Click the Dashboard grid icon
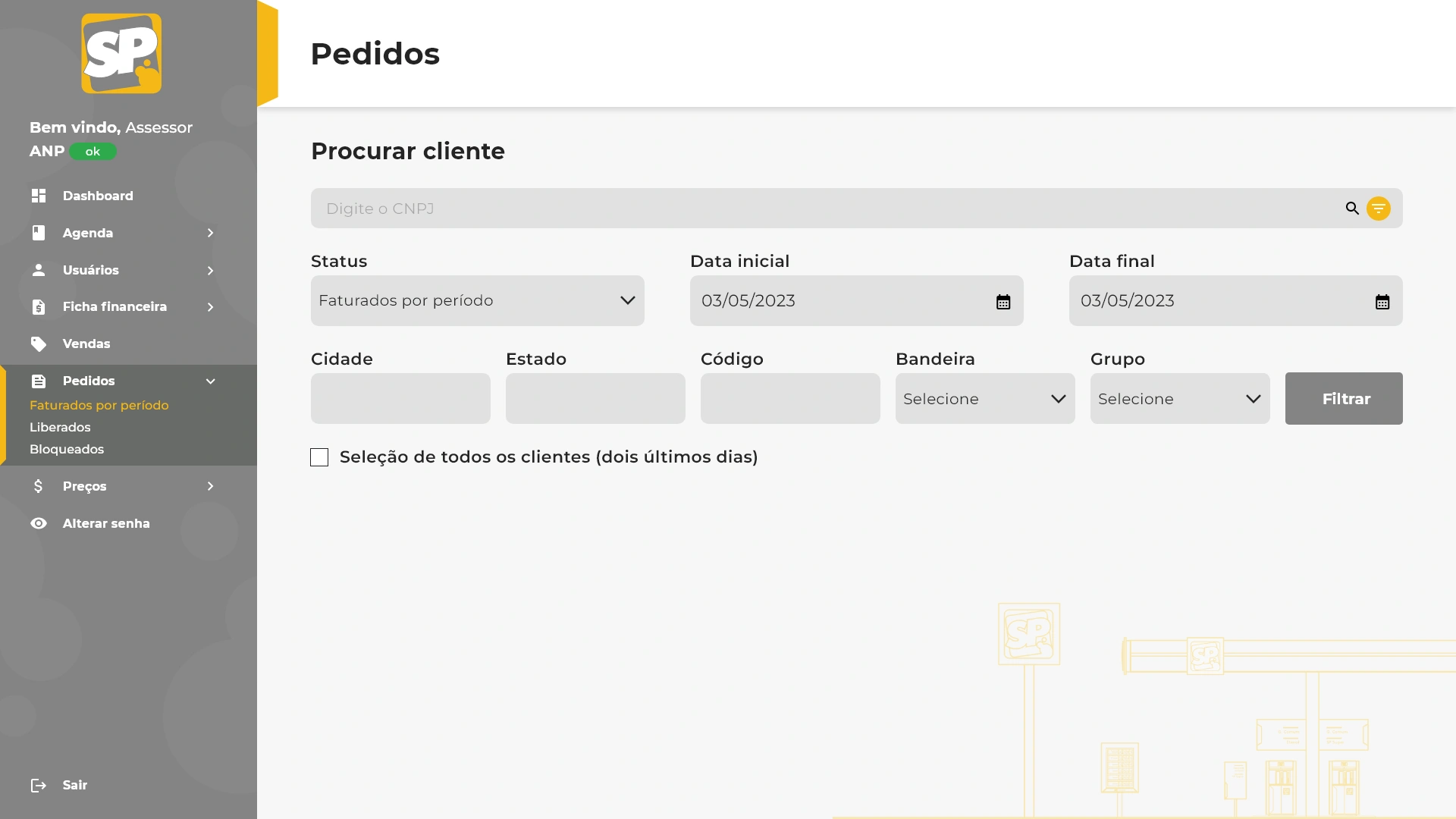 coord(39,196)
